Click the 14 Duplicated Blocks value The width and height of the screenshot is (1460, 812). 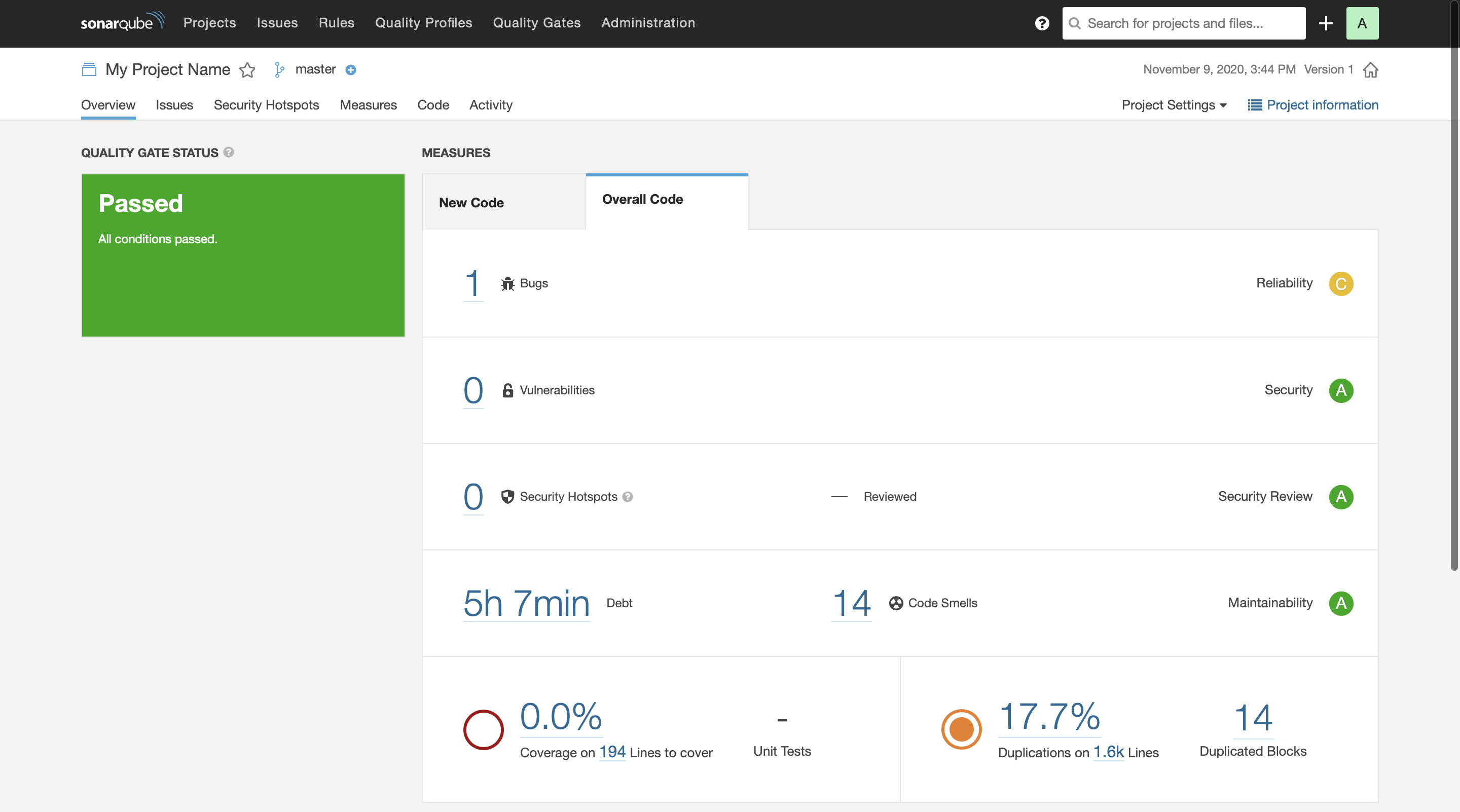pyautogui.click(x=1253, y=719)
